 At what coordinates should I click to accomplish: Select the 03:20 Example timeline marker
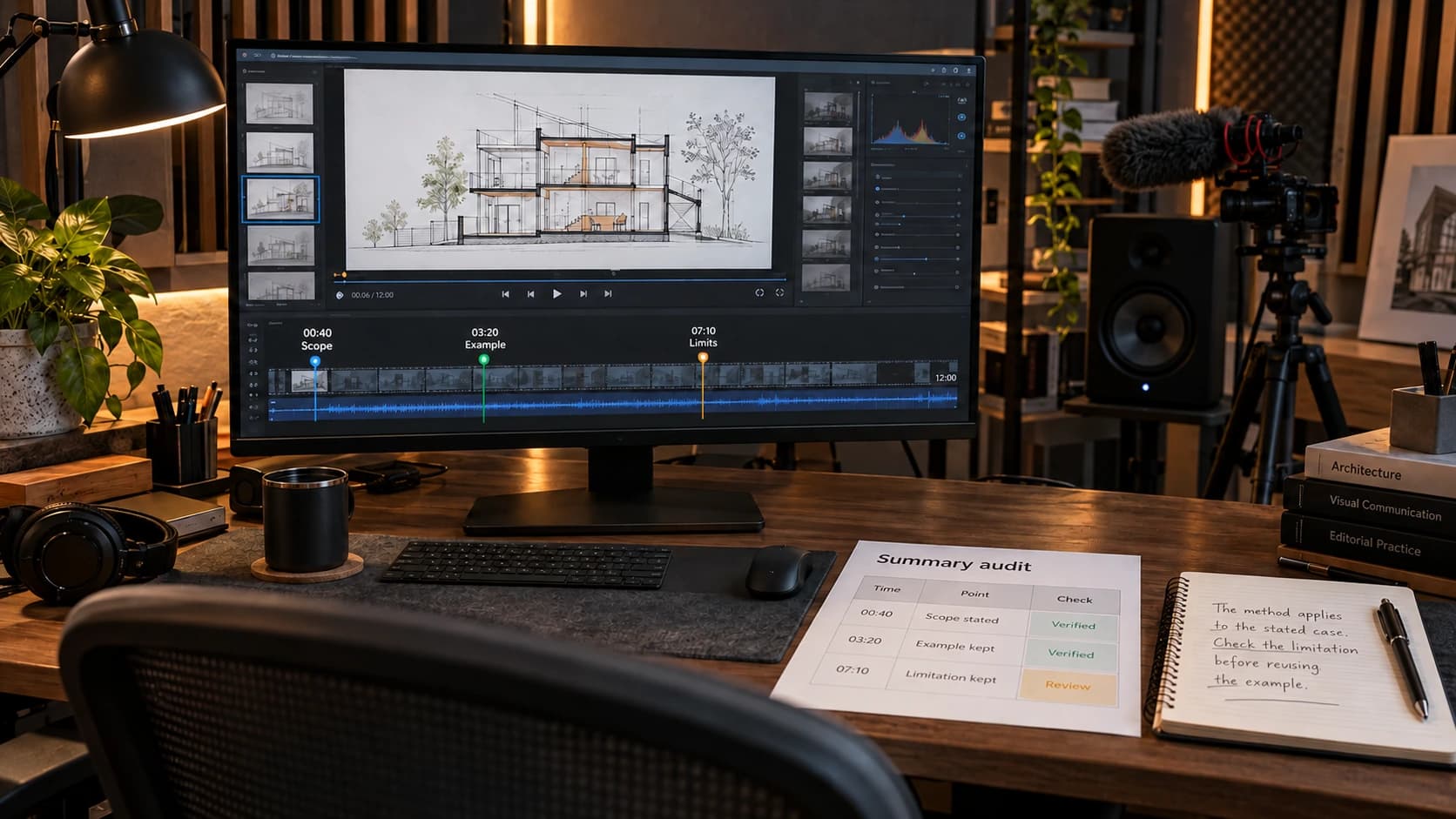point(484,359)
